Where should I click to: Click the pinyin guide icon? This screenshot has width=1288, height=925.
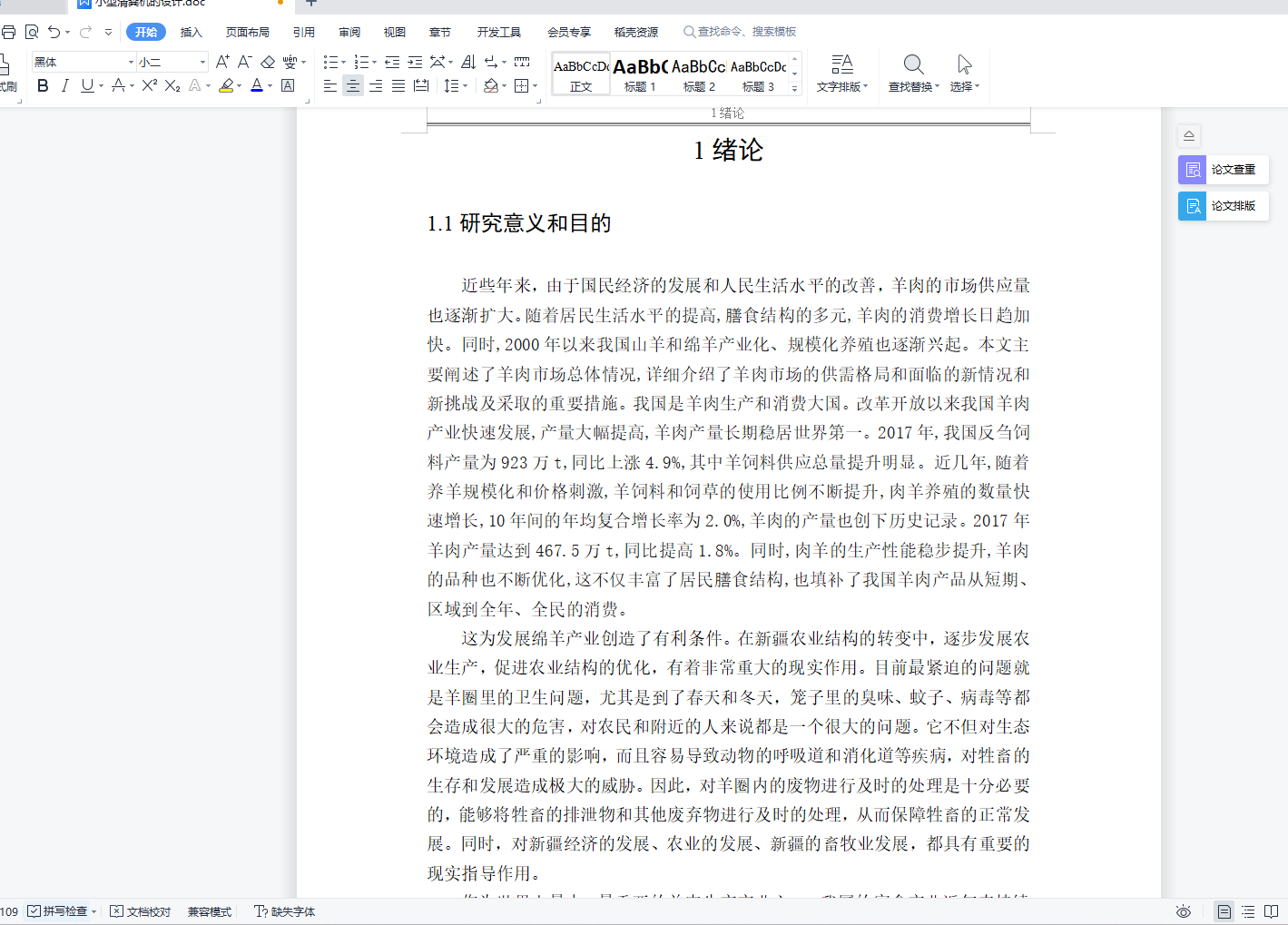[x=290, y=62]
